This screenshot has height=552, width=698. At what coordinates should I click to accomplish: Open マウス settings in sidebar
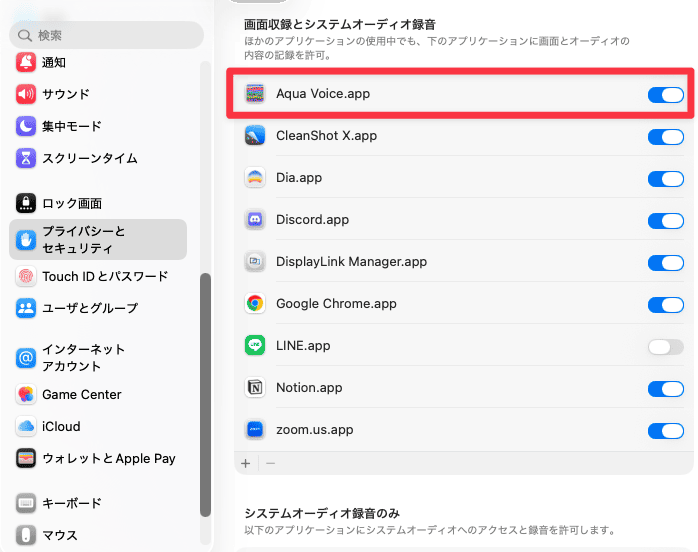[60, 536]
